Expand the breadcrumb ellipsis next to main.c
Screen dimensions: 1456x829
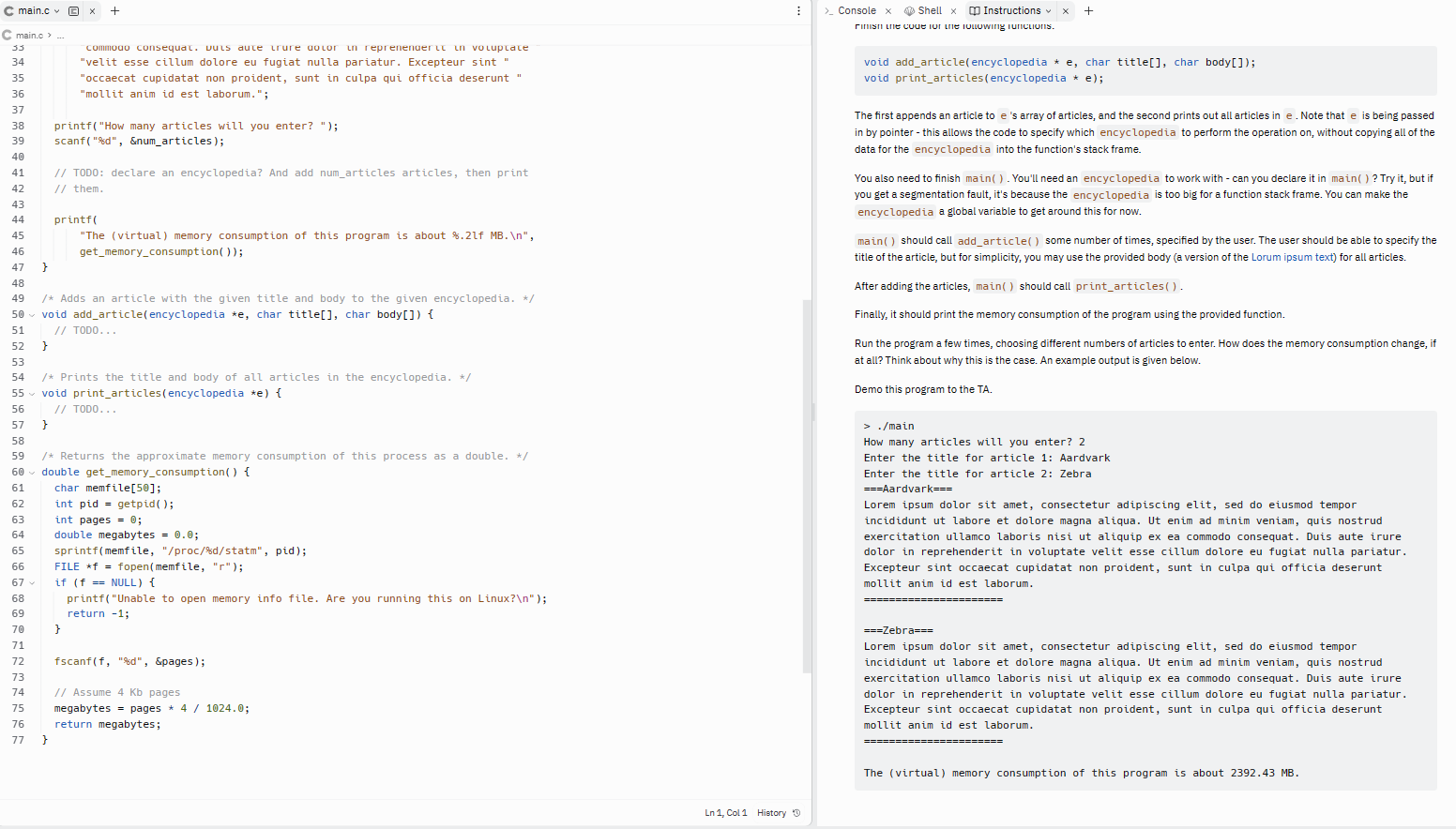60,34
